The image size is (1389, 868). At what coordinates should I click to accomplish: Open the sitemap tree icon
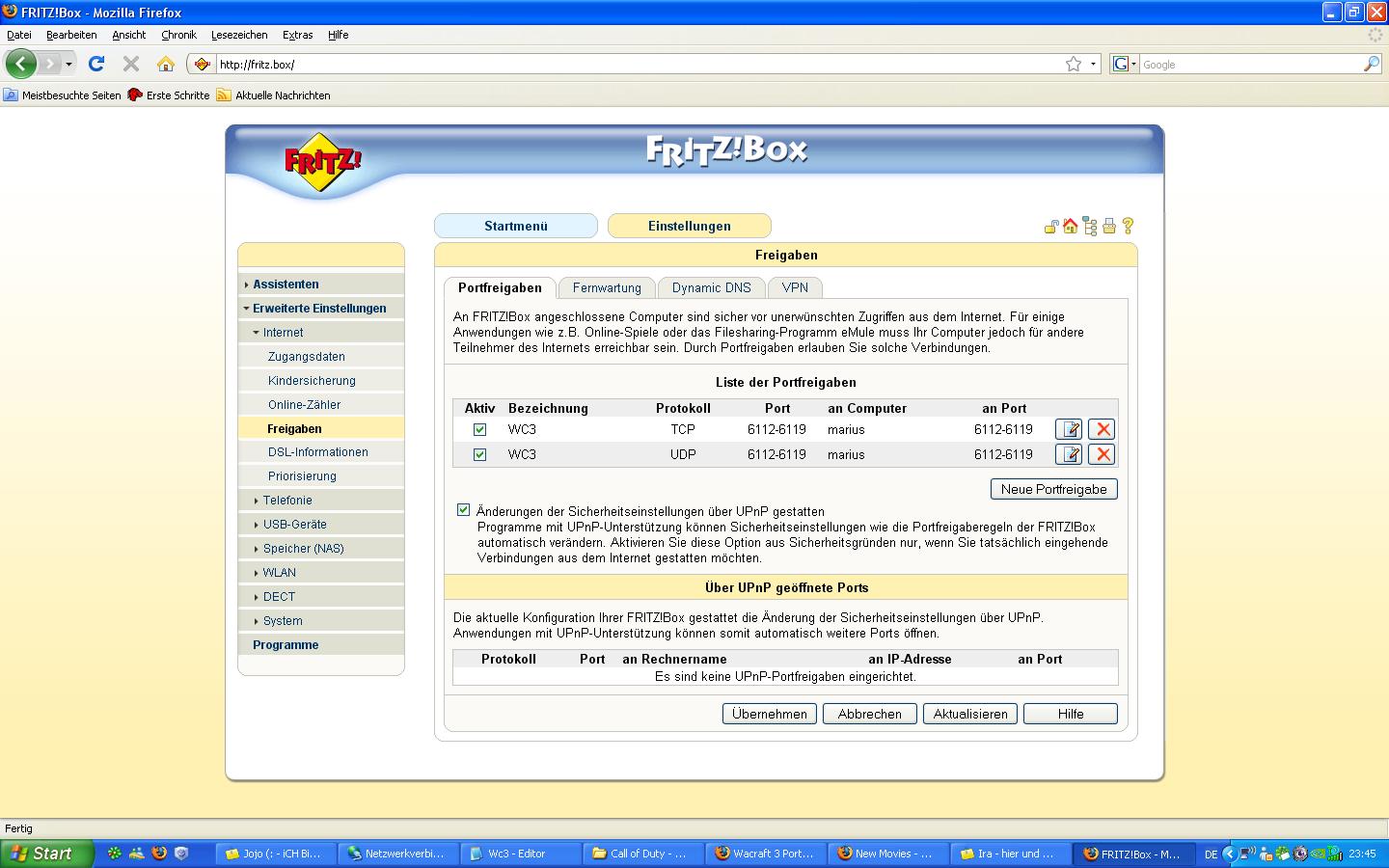tap(1090, 227)
